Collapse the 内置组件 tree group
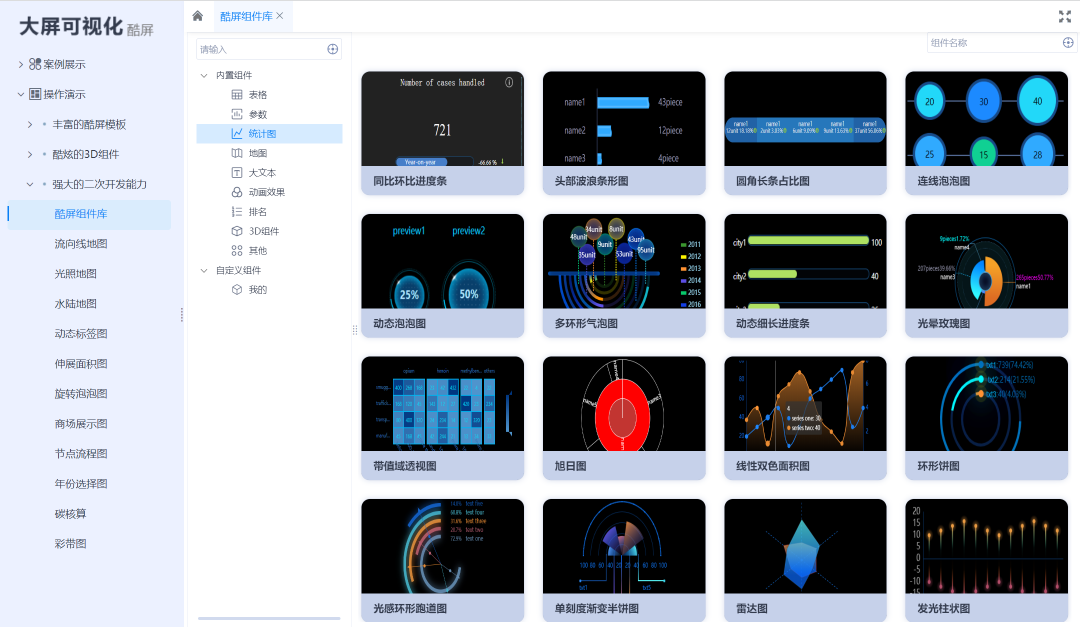 (x=204, y=76)
